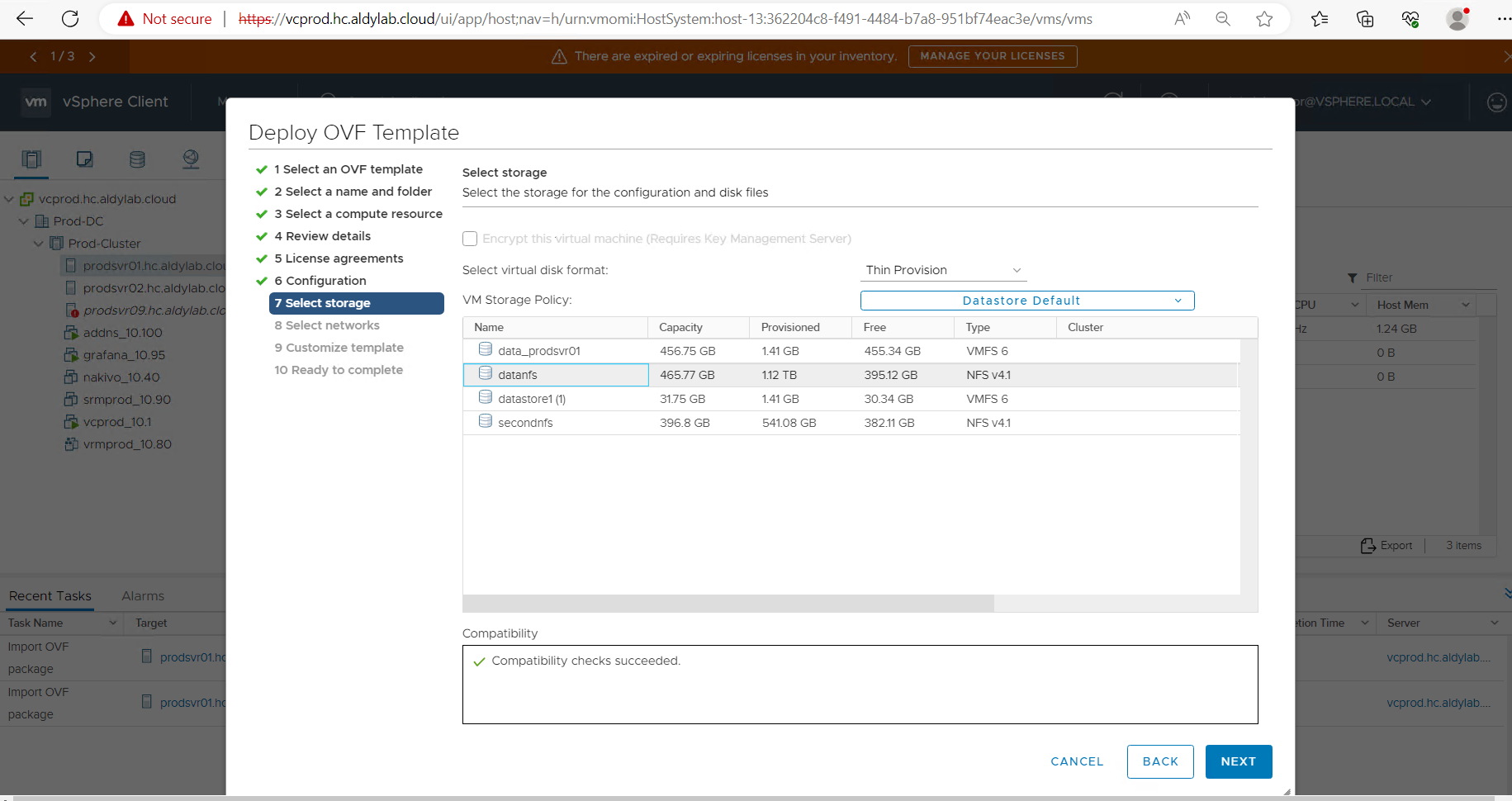Image resolution: width=1512 pixels, height=801 pixels.
Task: Collapse the Prod-Cluster tree node
Action: coord(38,244)
